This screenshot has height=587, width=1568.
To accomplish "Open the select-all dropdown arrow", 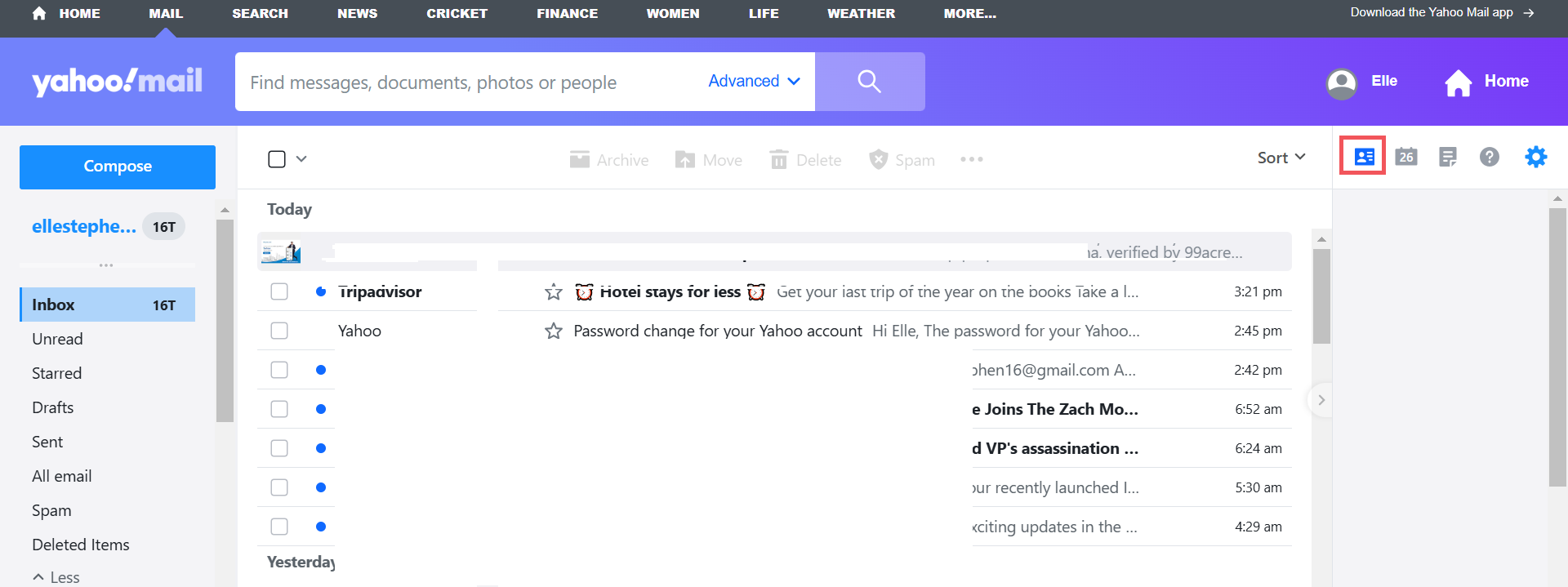I will point(301,159).
